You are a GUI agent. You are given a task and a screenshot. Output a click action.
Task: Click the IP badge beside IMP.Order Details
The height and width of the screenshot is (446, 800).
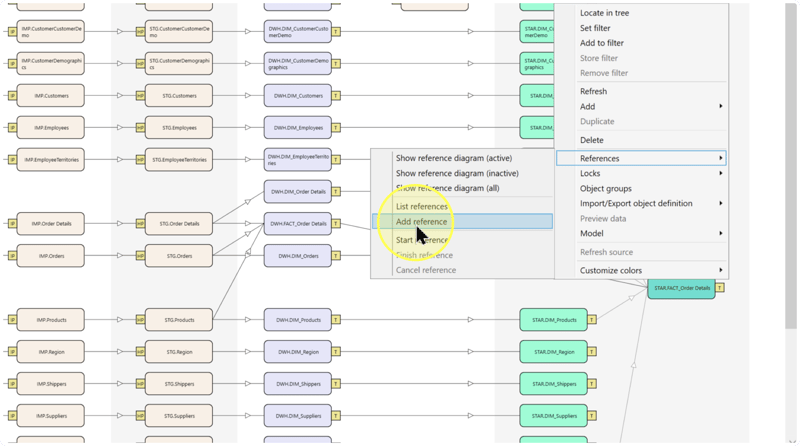[12, 224]
